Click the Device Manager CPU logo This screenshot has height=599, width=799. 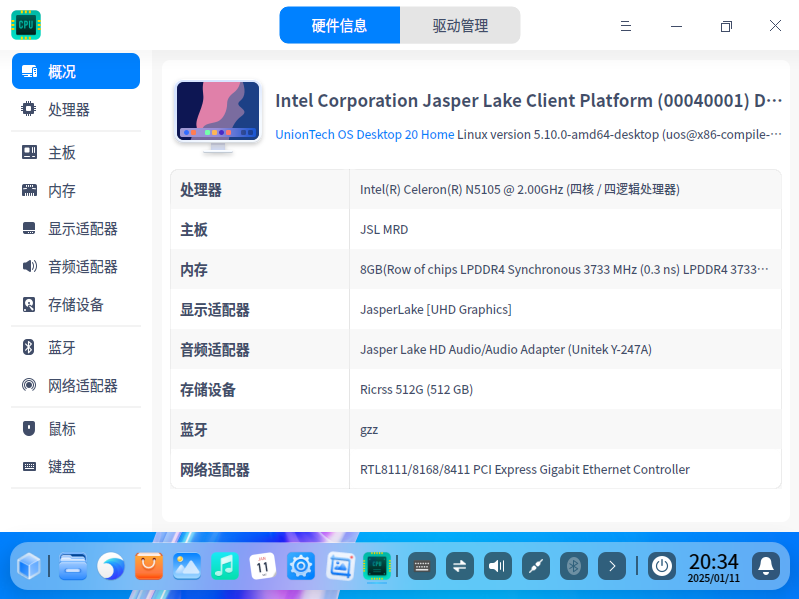[x=26, y=24]
